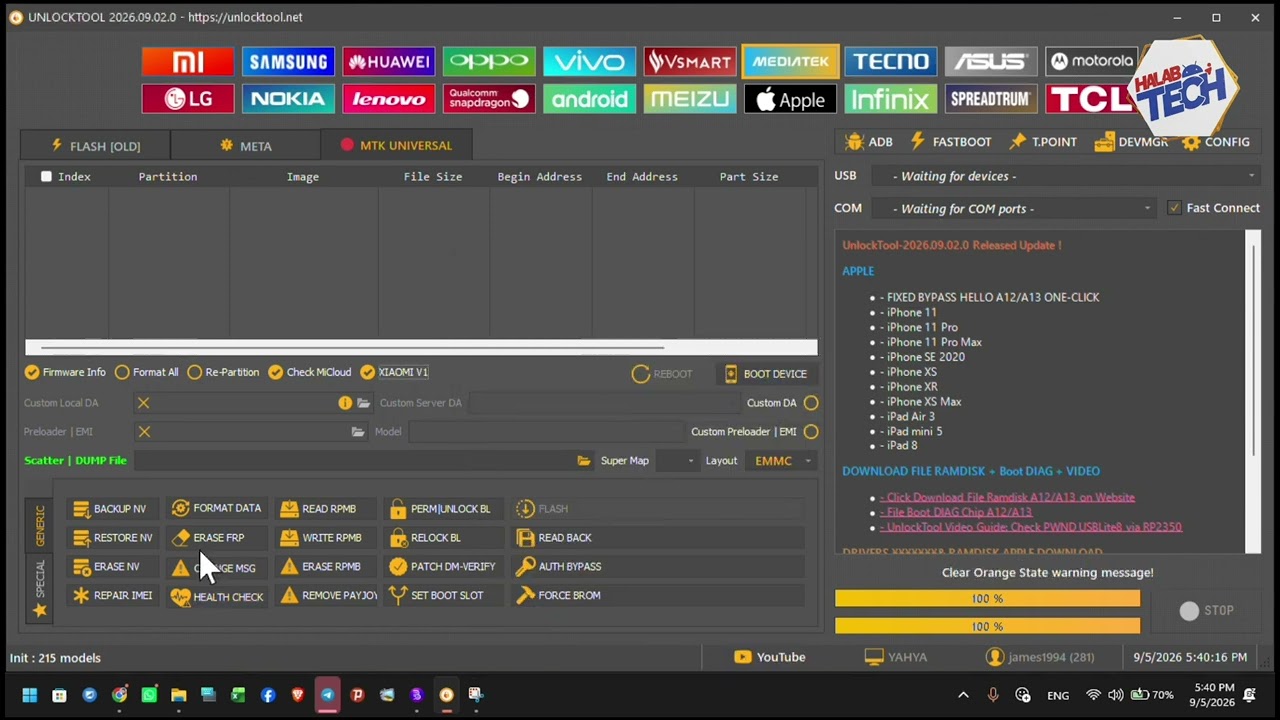This screenshot has height=720, width=1280.
Task: Switch to the FLASH [OLD] tab
Action: click(95, 146)
